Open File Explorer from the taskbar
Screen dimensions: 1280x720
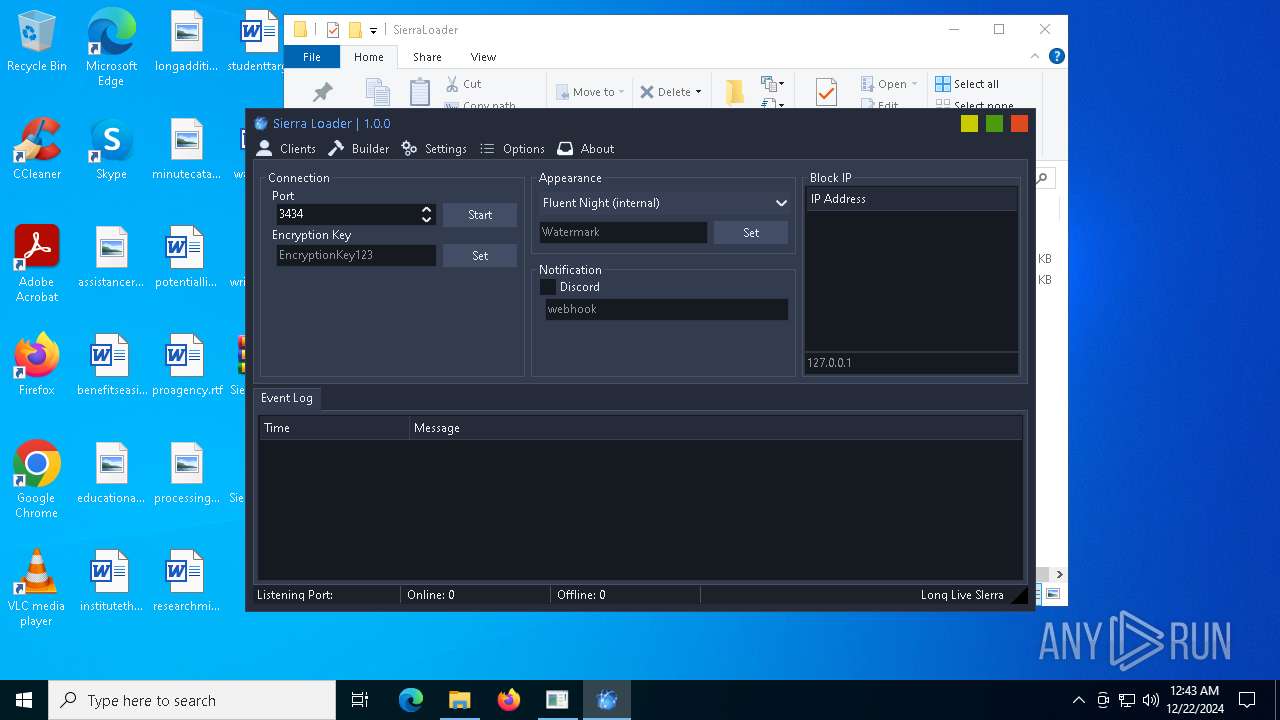click(459, 700)
